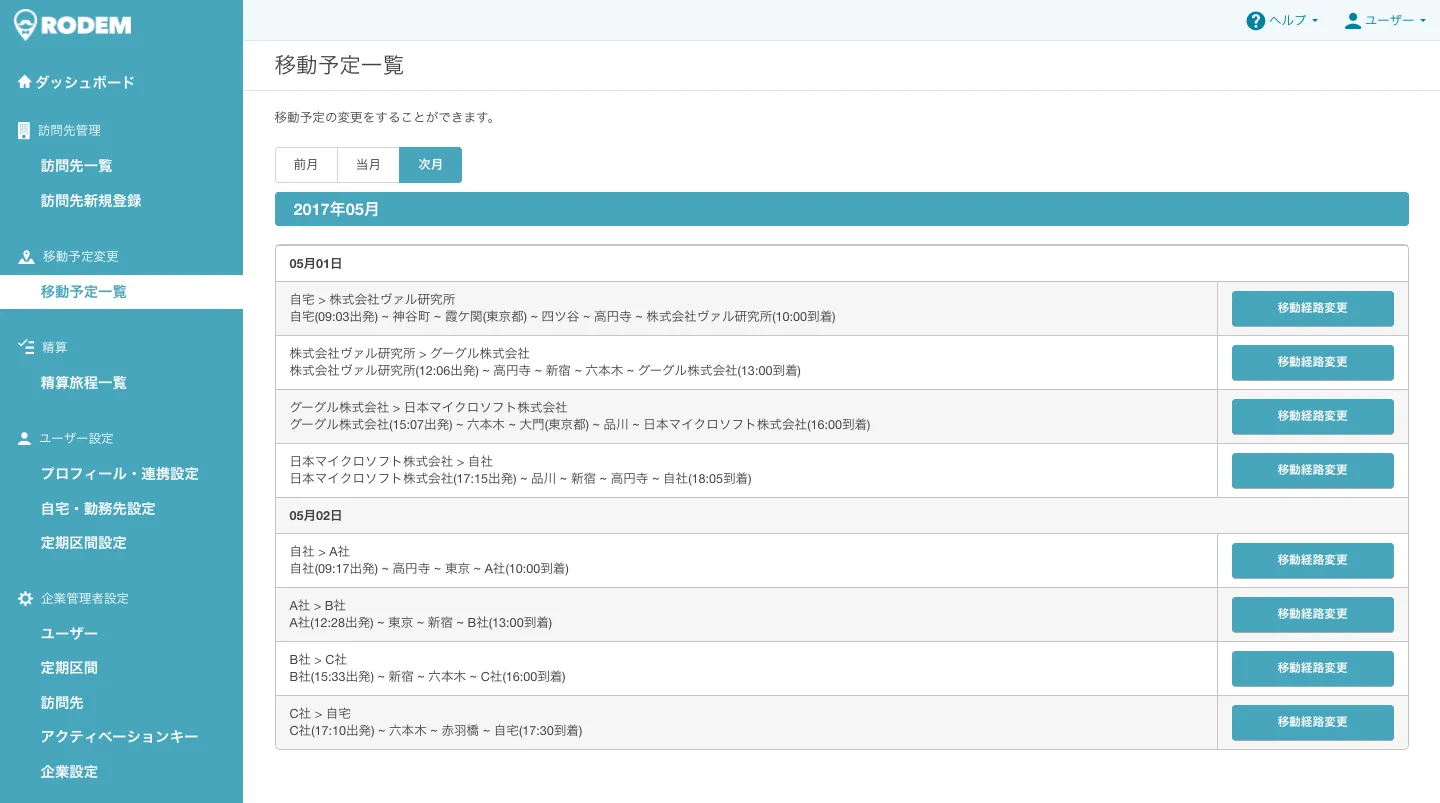
Task: Click the help question mark icon
Action: click(x=1255, y=21)
